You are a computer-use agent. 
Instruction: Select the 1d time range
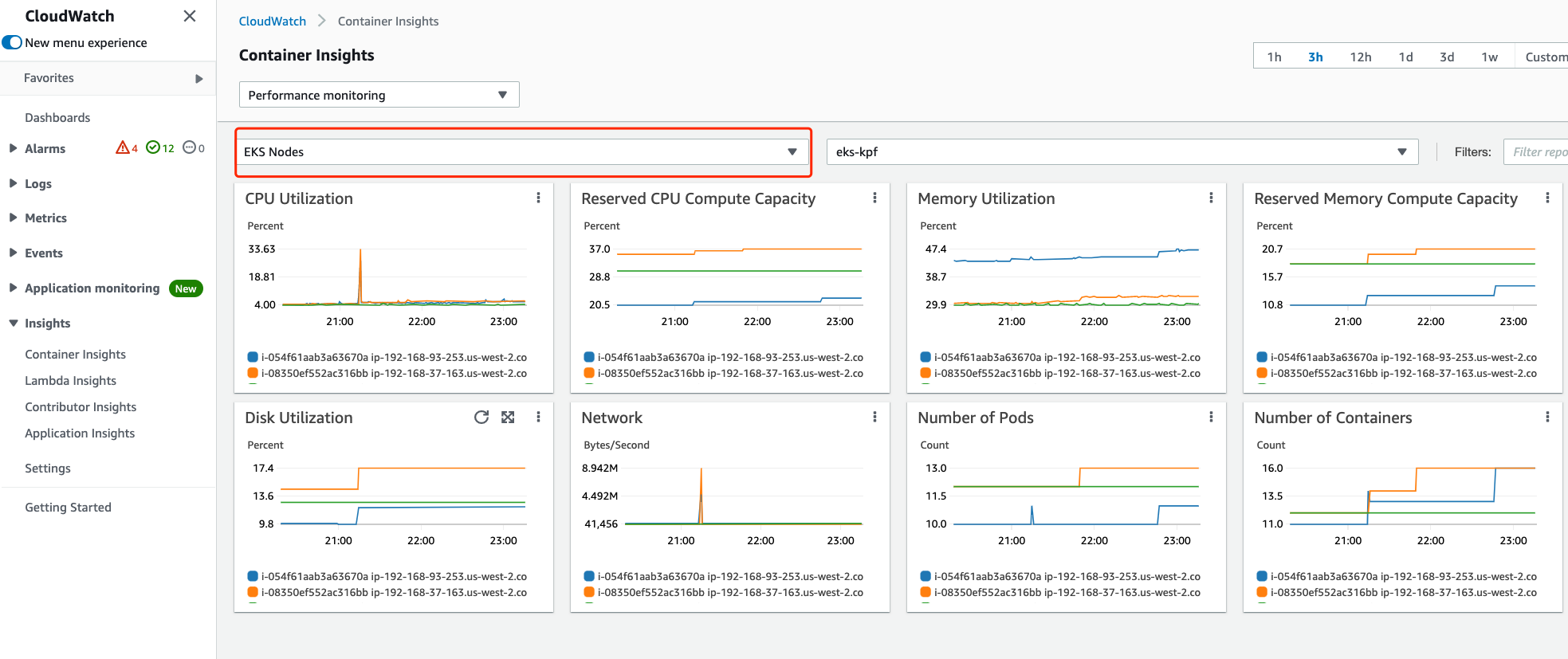click(1405, 57)
